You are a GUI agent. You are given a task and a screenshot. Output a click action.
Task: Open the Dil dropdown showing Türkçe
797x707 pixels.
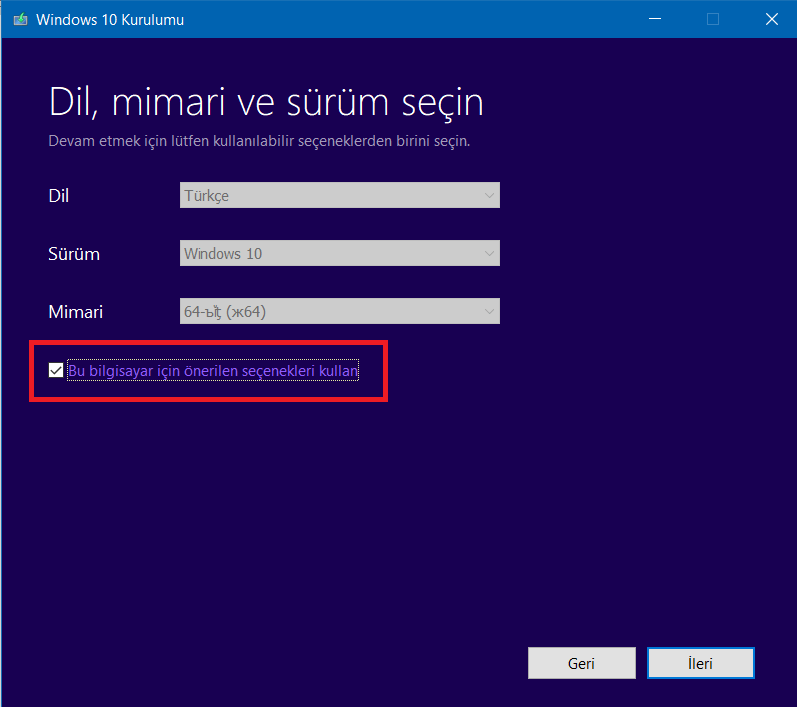[340, 195]
